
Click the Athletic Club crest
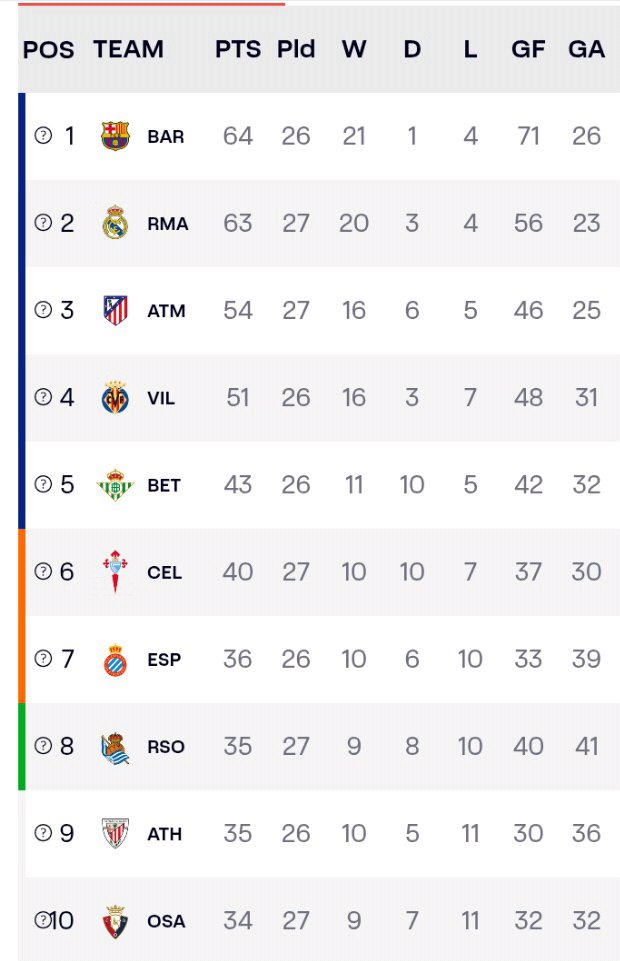click(115, 834)
